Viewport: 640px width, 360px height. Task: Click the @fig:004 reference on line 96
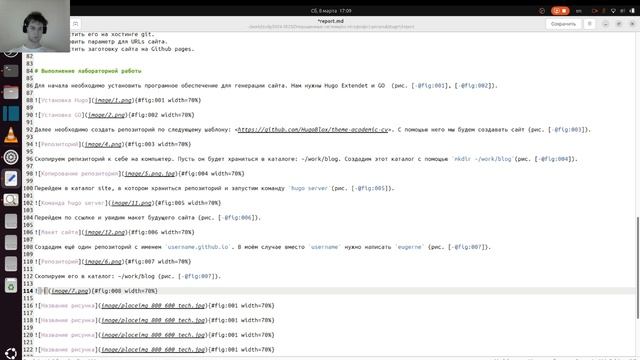(555, 159)
